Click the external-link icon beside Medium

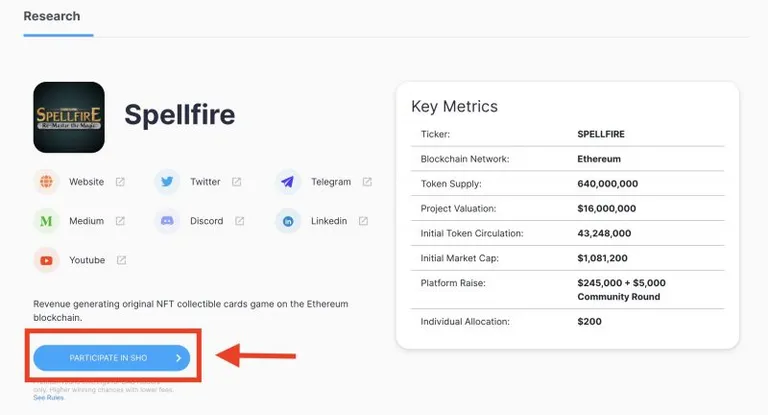click(x=120, y=221)
